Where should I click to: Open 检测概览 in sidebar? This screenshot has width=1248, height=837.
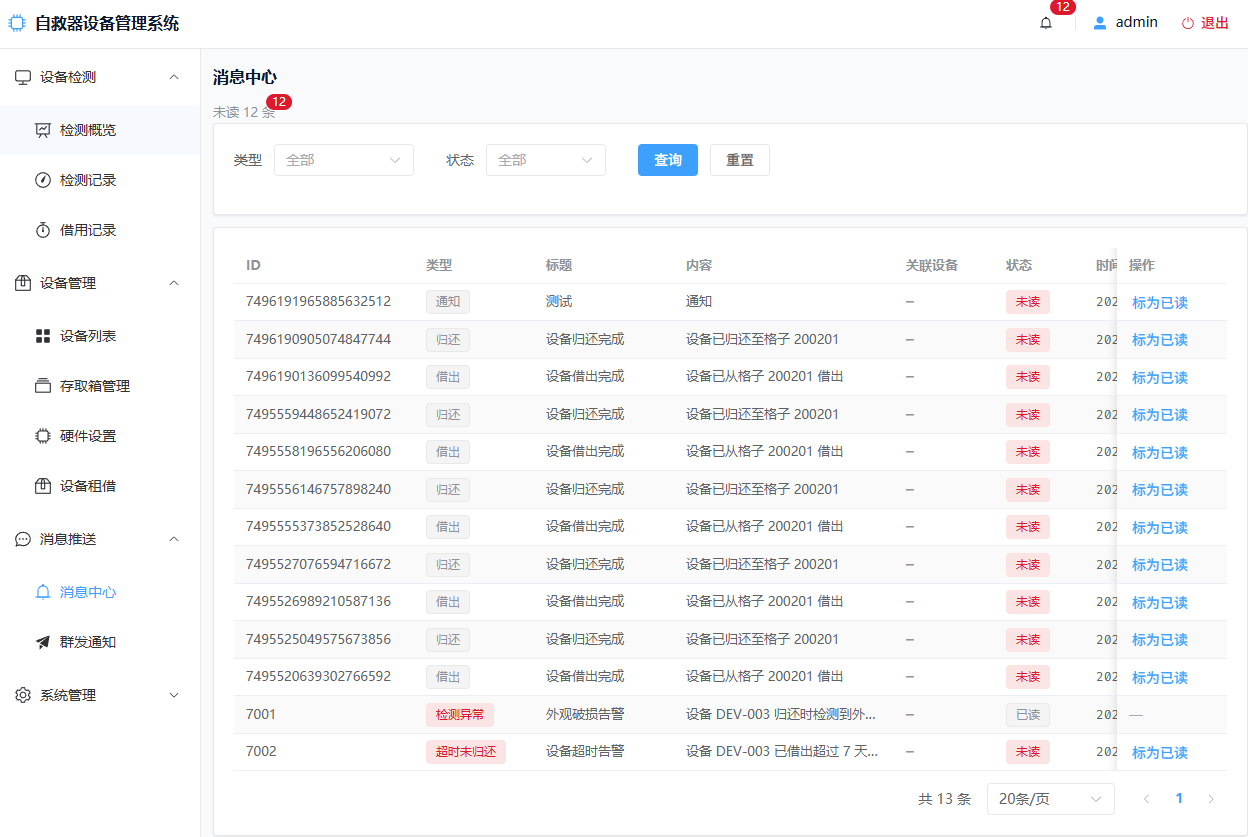[100, 130]
